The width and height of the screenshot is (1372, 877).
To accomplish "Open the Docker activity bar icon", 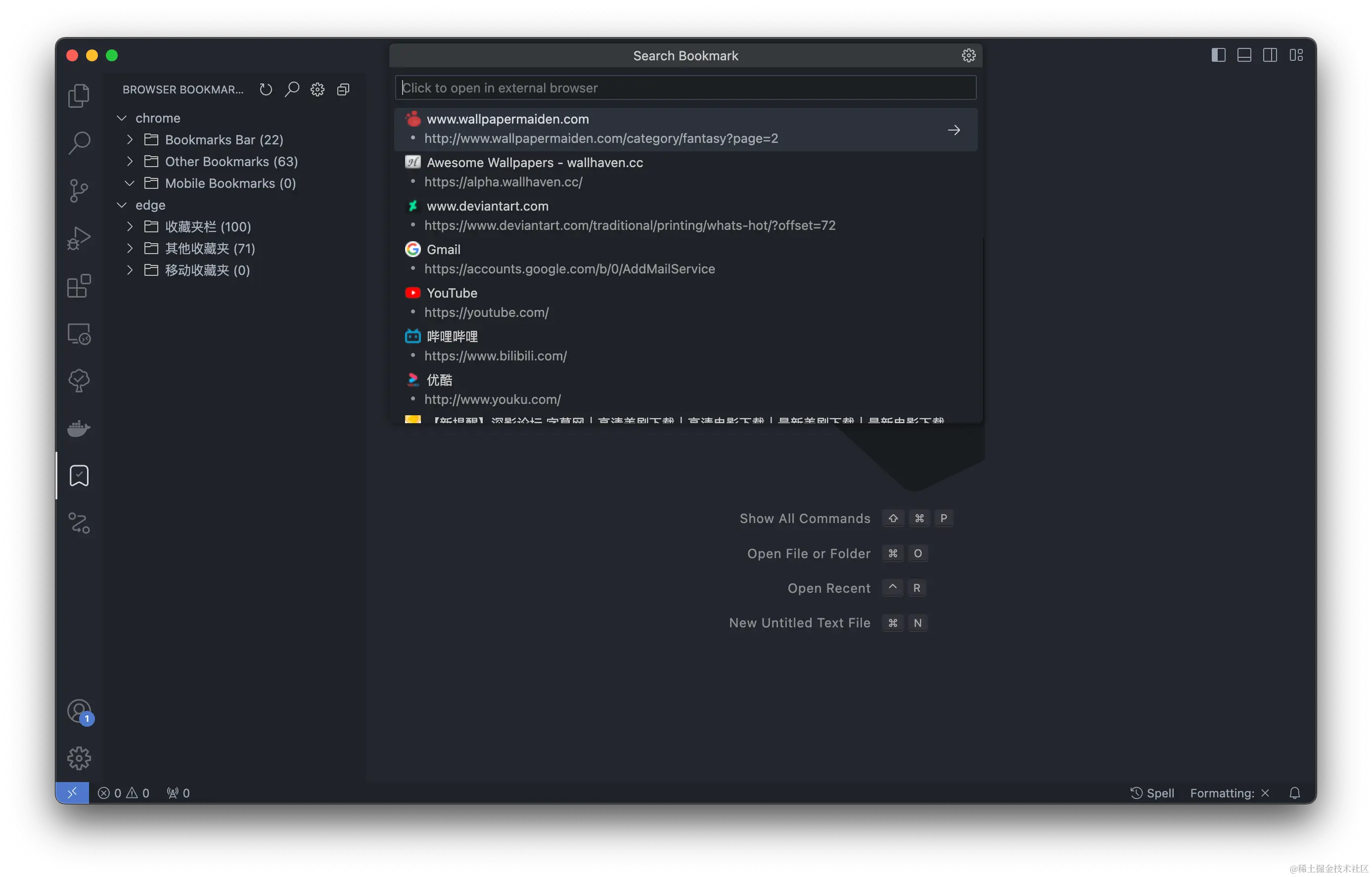I will (79, 428).
